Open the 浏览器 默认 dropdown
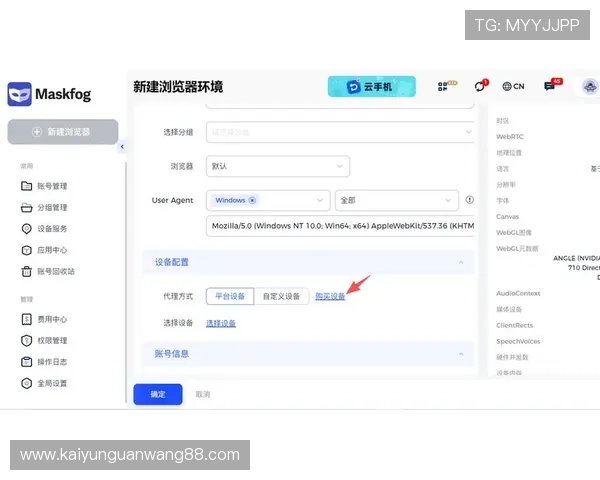 pos(278,166)
